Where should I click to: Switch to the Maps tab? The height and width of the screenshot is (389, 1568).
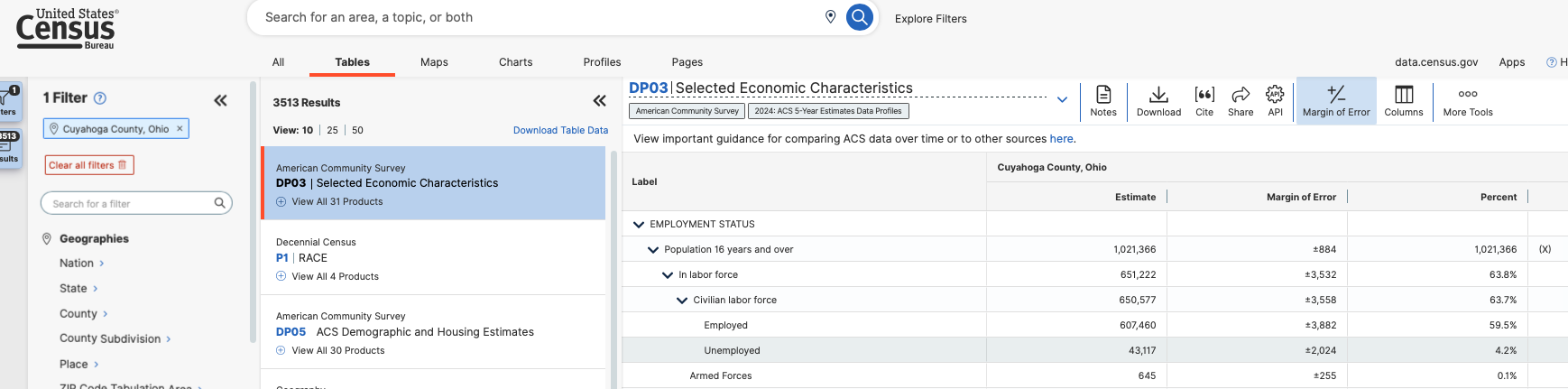(x=434, y=61)
